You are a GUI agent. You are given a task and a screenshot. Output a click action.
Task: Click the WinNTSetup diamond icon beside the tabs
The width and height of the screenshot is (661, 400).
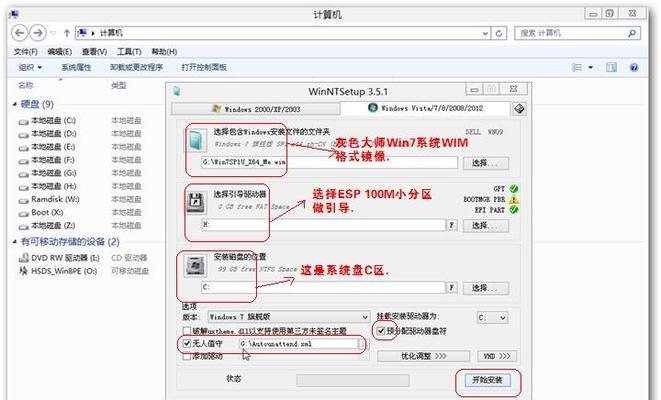pyautogui.click(x=520, y=108)
